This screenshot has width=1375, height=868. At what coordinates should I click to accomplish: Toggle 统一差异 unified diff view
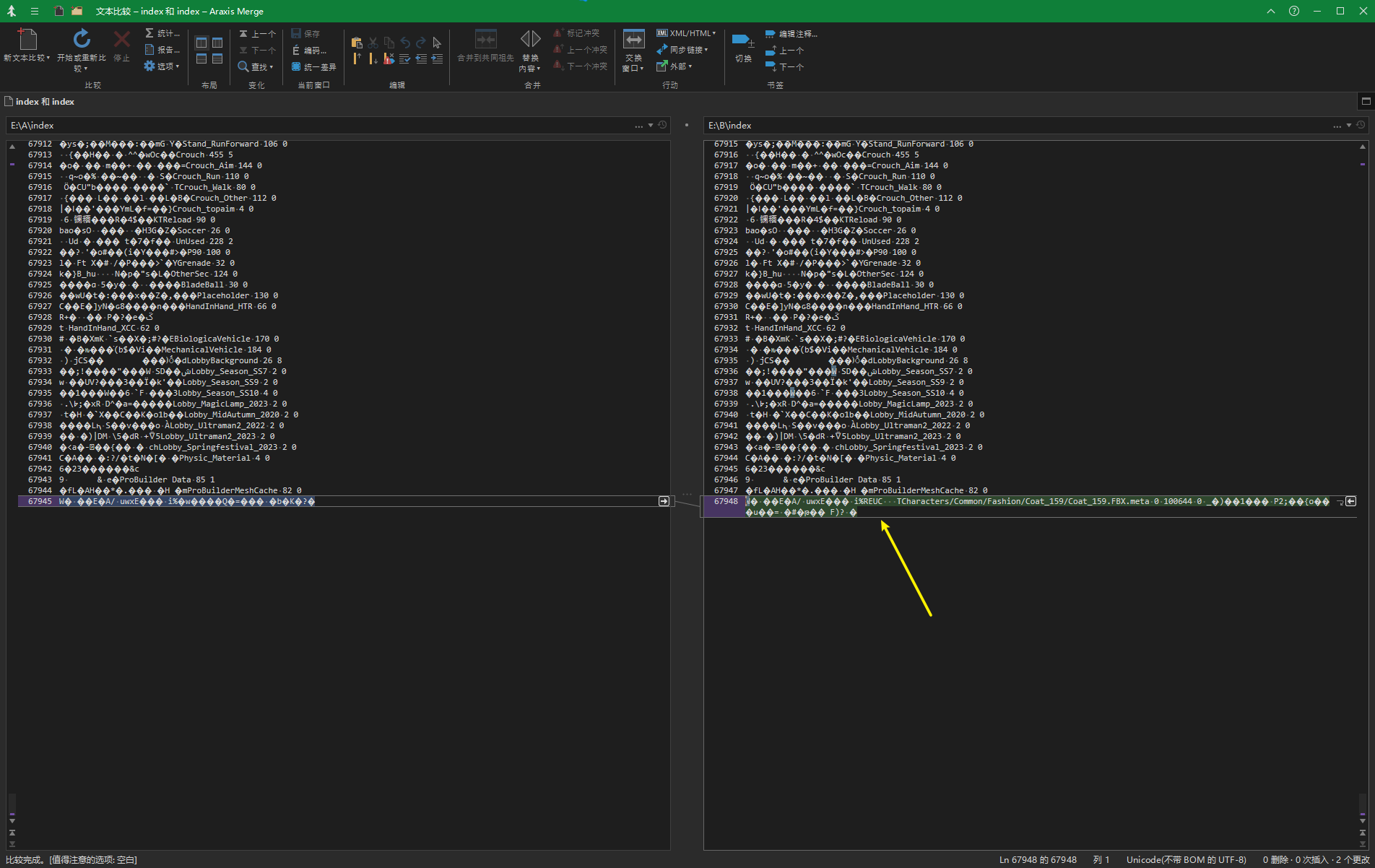313,66
